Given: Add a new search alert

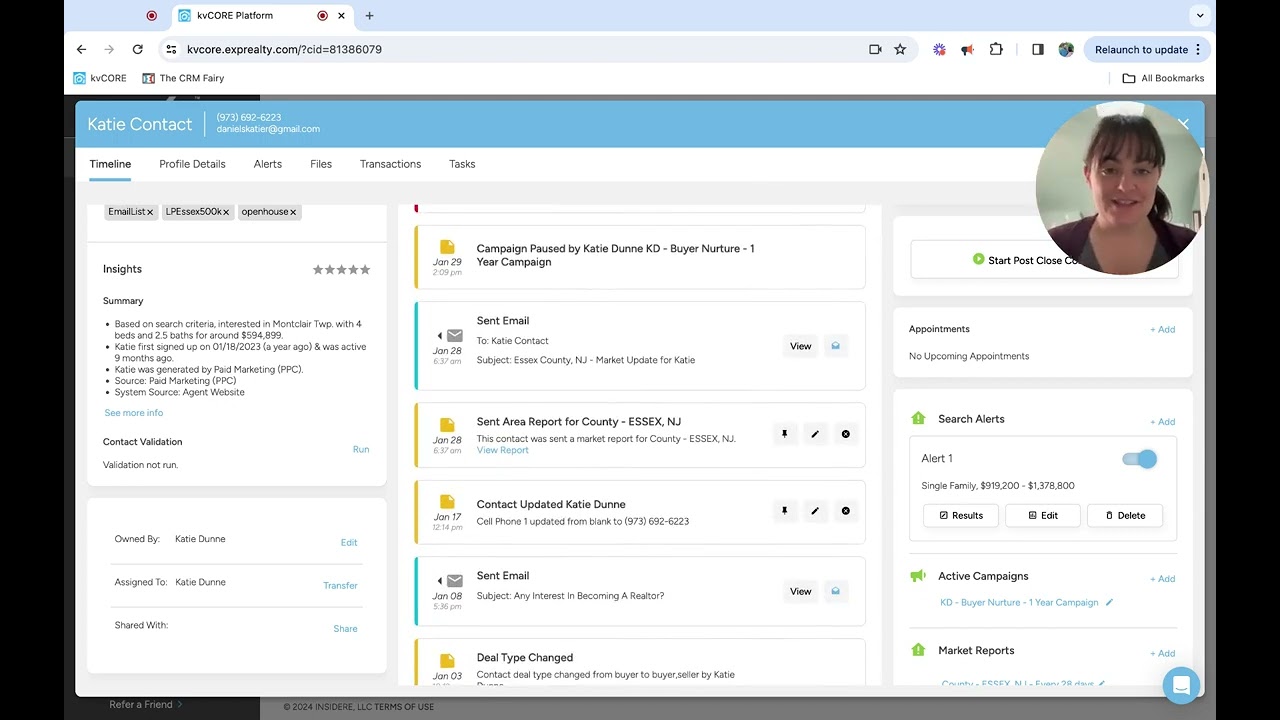Looking at the screenshot, I should [x=1162, y=421].
